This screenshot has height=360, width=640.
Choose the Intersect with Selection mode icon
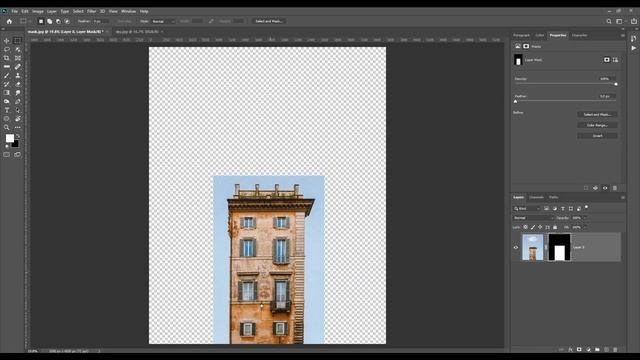point(67,21)
